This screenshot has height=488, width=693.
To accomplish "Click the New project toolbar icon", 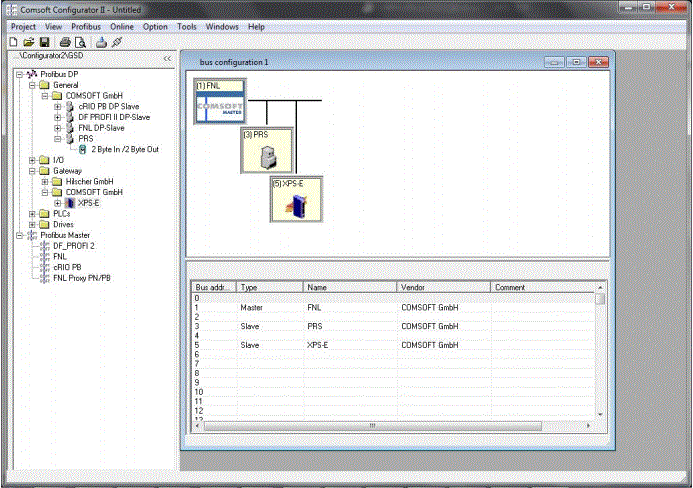I will 13,42.
